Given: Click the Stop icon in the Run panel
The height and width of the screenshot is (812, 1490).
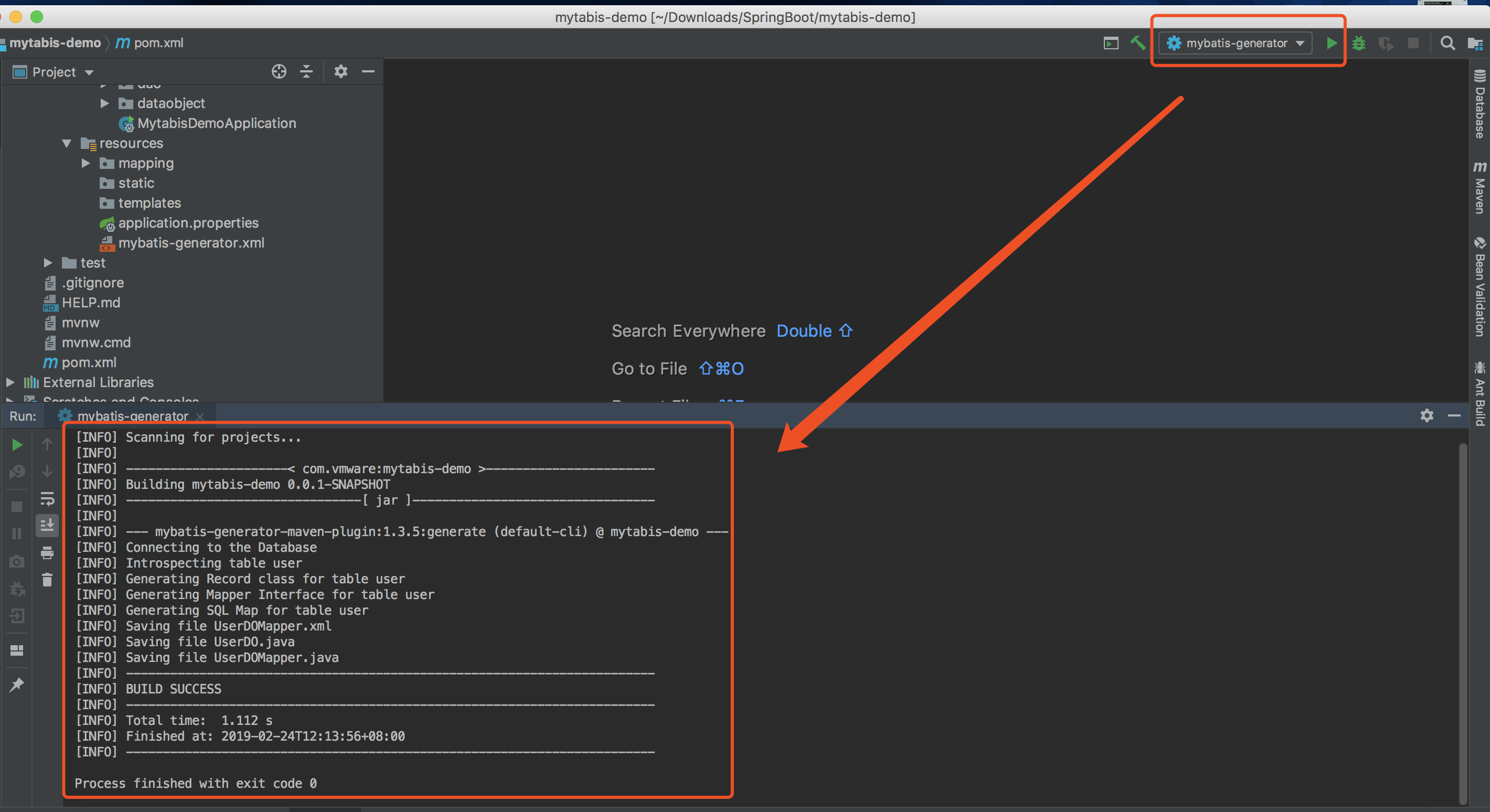Looking at the screenshot, I should [x=17, y=507].
